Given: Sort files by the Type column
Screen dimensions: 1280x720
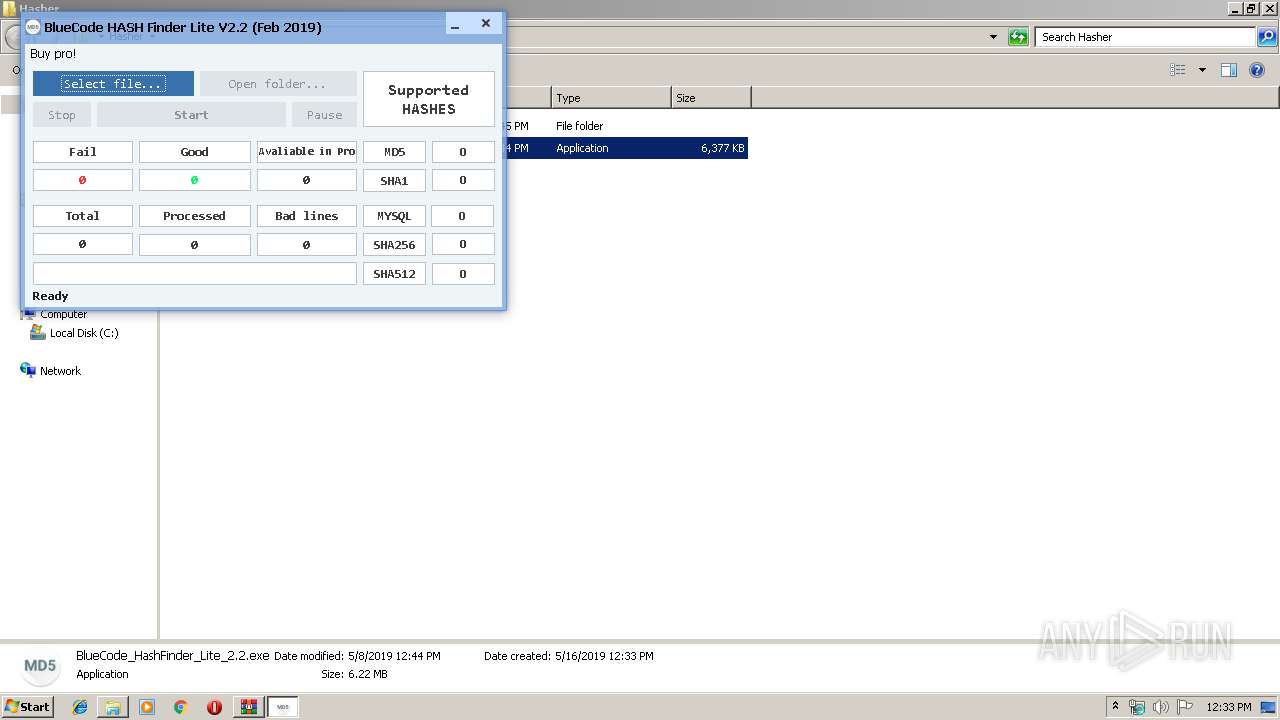Looking at the screenshot, I should point(611,98).
